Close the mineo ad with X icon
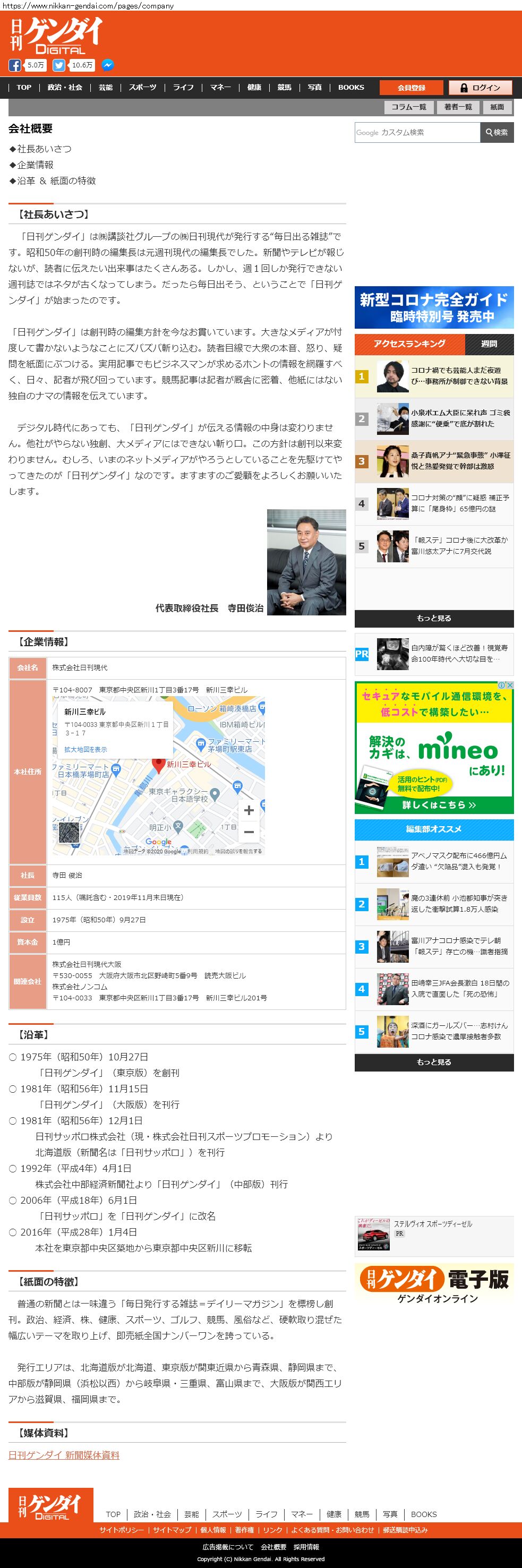 [510, 686]
